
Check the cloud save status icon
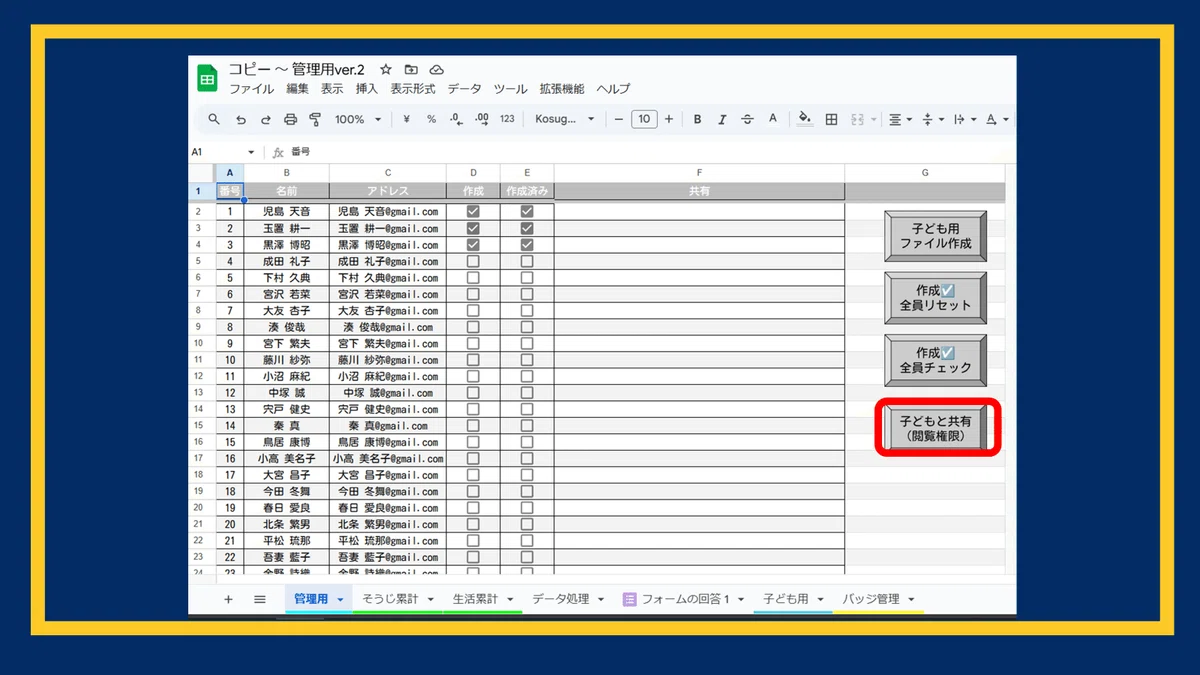[x=436, y=70]
